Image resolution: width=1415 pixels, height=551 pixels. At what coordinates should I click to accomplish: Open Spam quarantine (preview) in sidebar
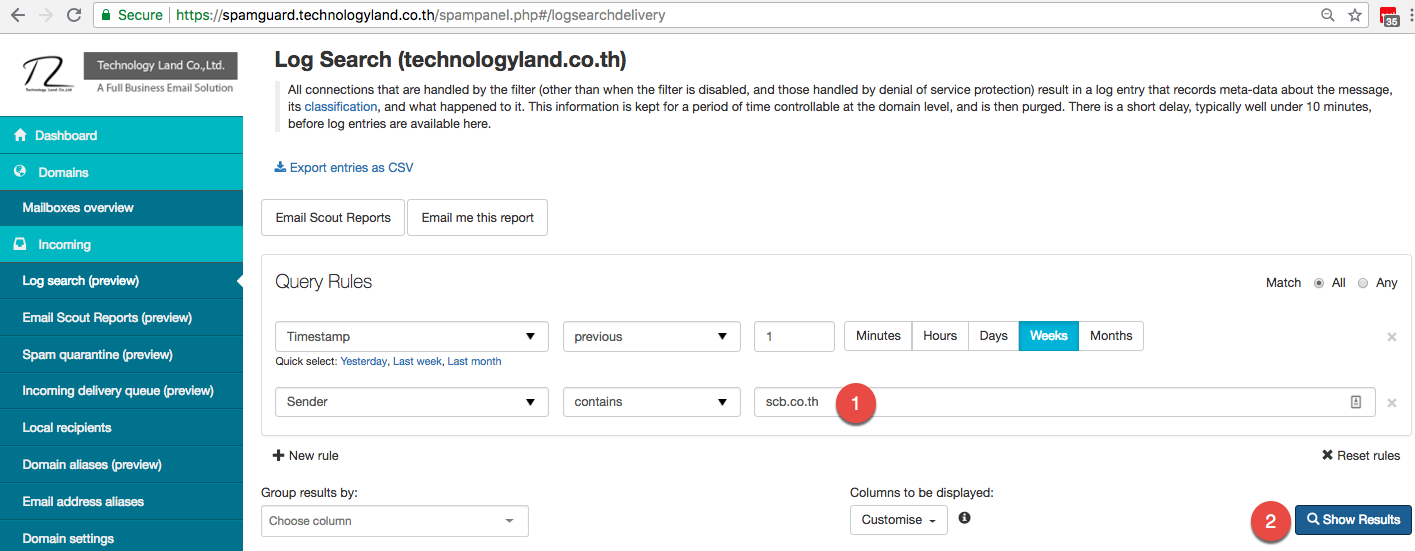coord(98,354)
